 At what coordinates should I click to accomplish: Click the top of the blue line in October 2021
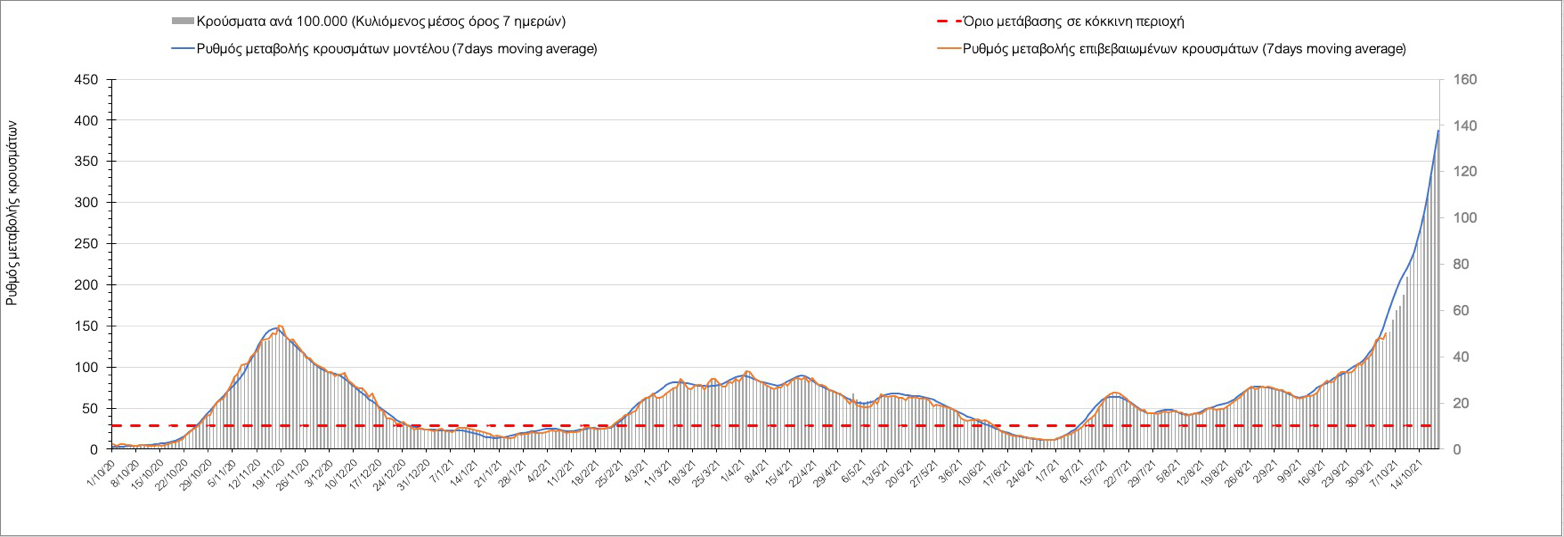click(x=1438, y=131)
